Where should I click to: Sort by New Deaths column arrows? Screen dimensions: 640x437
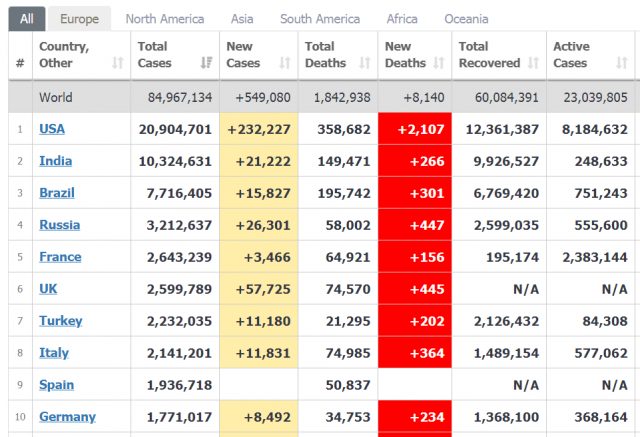pos(439,63)
